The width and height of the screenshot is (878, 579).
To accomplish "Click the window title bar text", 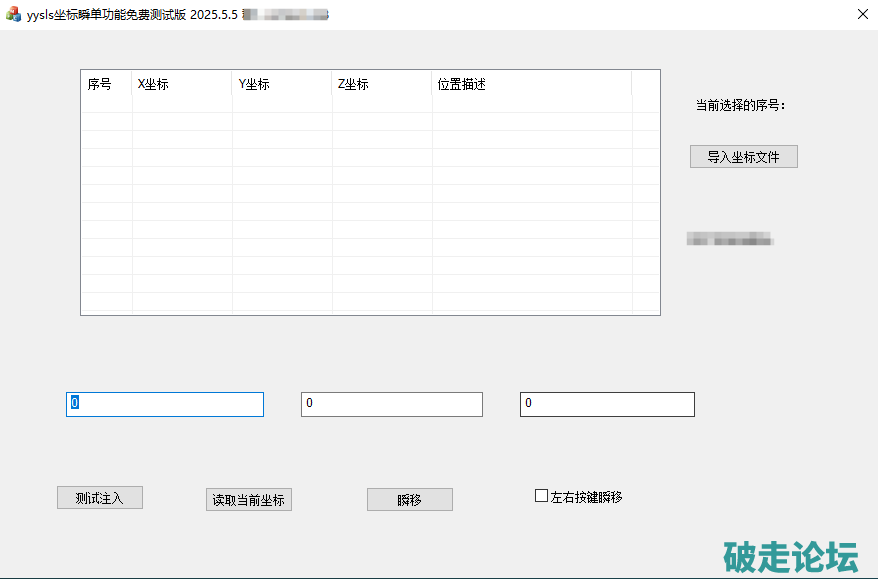I will point(120,15).
